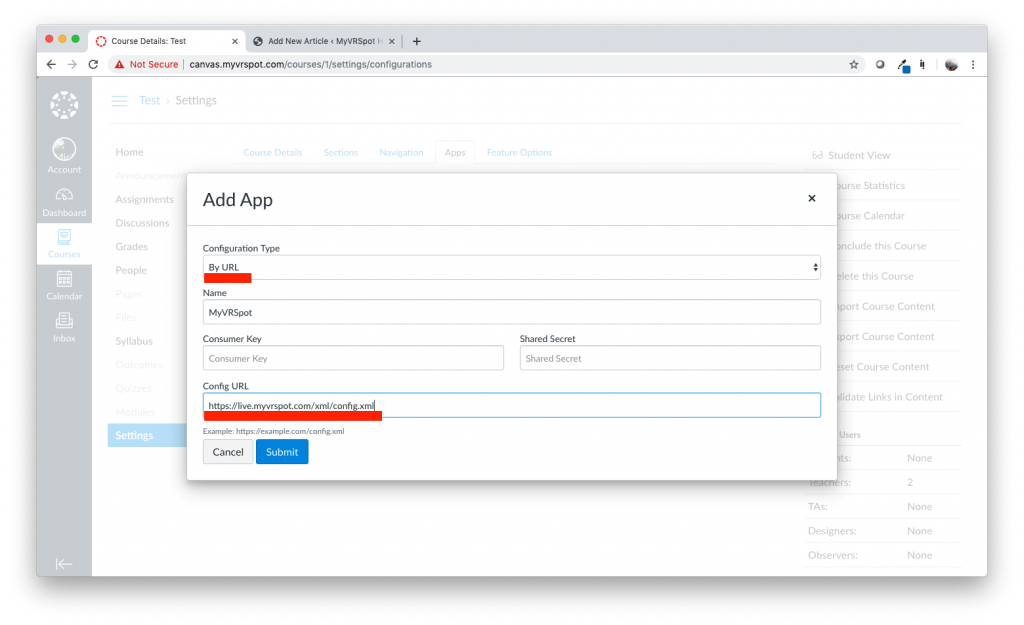Open Courses in global navigation

[x=64, y=243]
